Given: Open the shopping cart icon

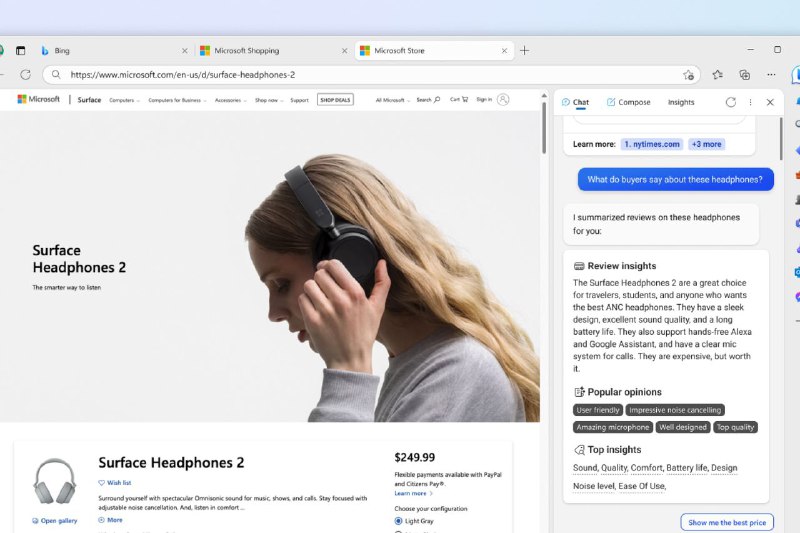Looking at the screenshot, I should coord(459,100).
